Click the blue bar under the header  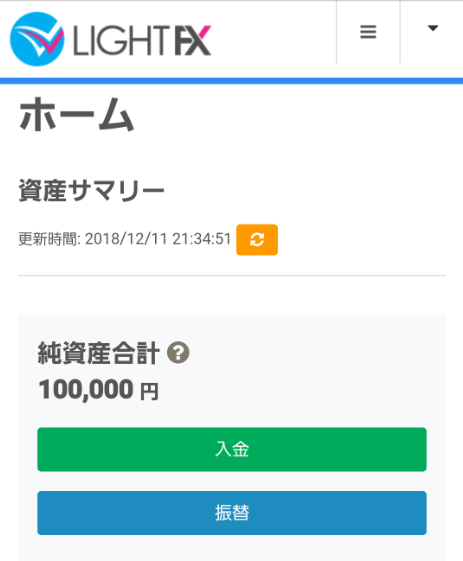(232, 81)
